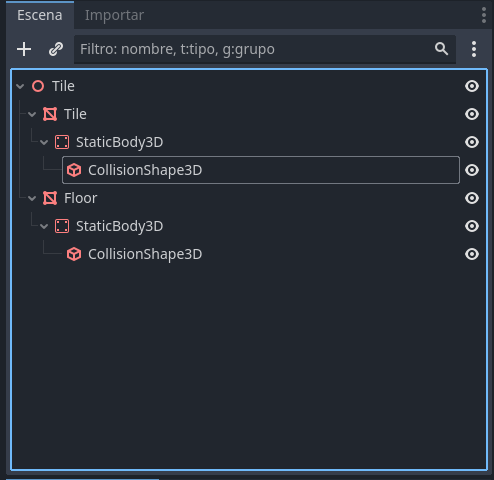Toggle visibility of the root Tile node
The image size is (494, 480).
[x=472, y=86]
